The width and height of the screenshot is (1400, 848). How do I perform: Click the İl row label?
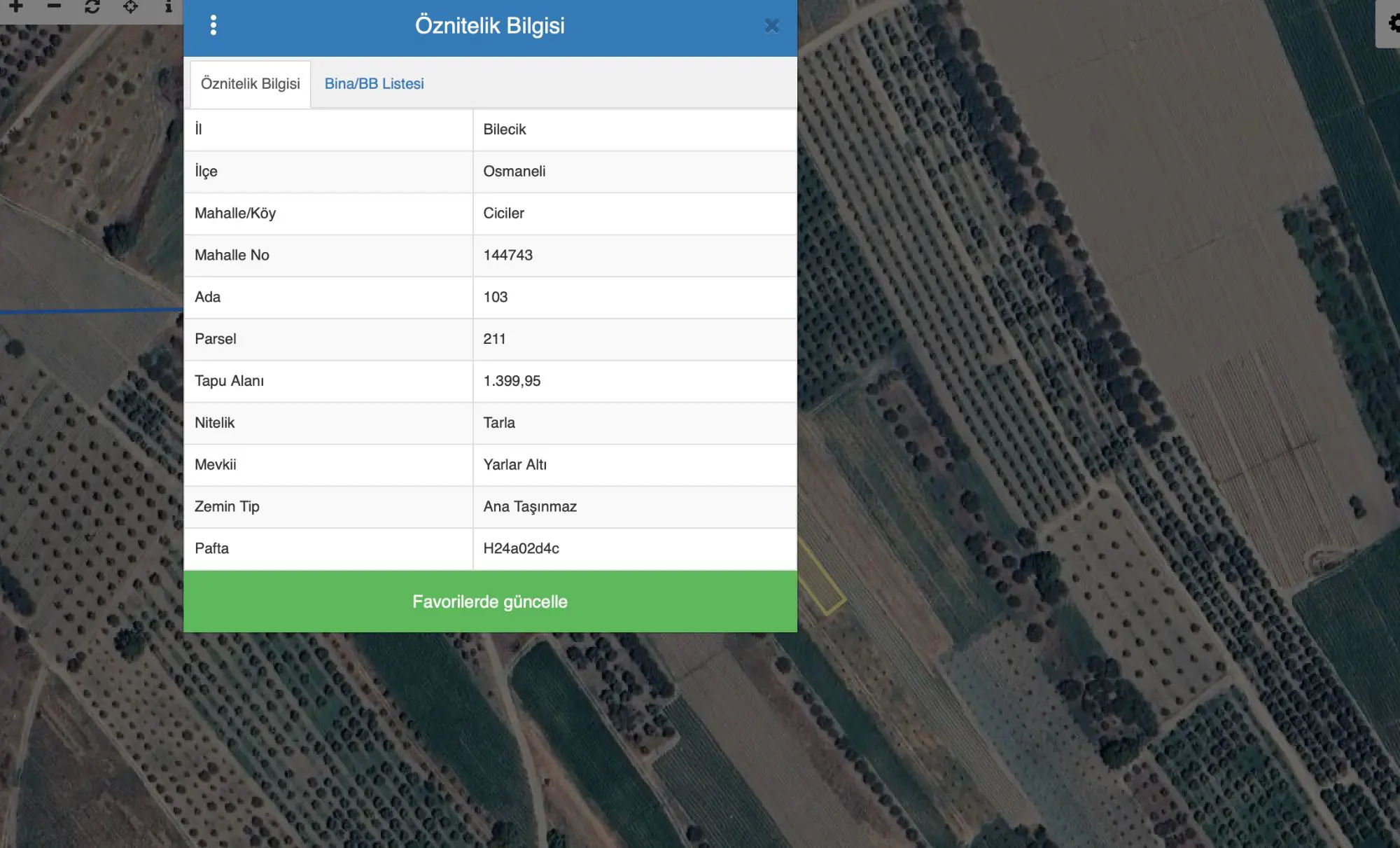click(198, 129)
